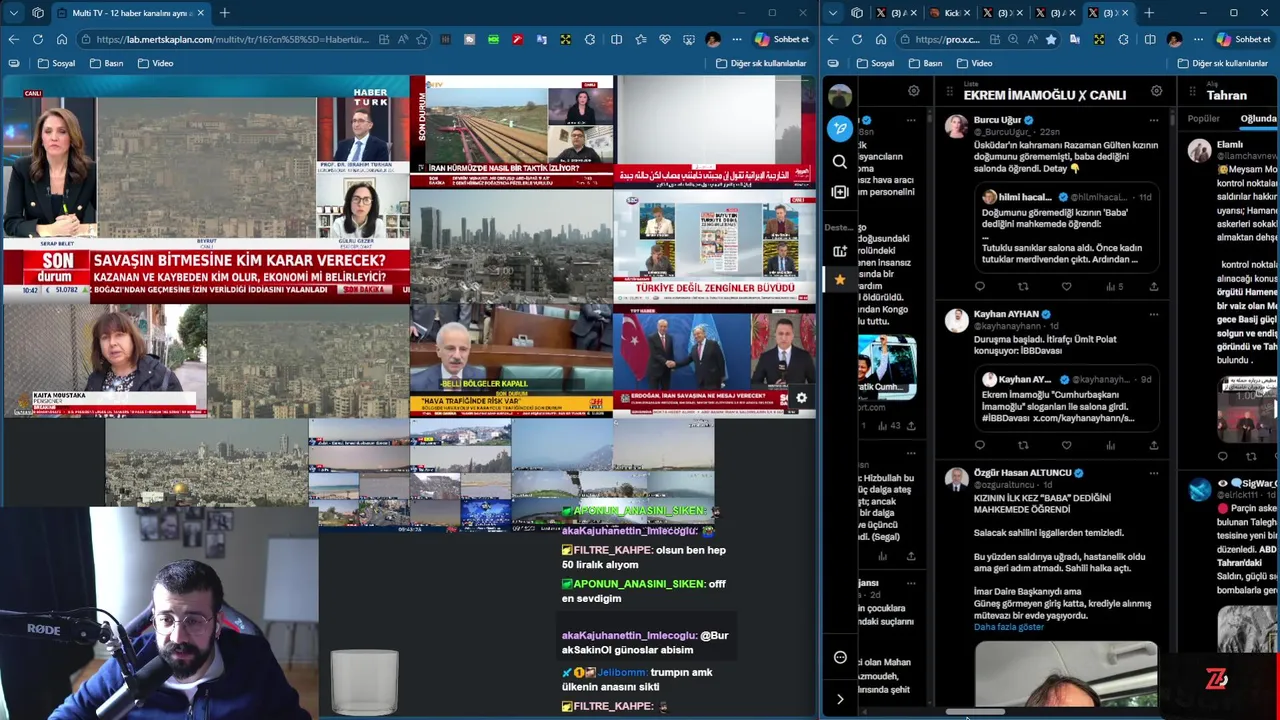Screen dimensions: 1280x720
Task: Click the Multi TV address bar URL
Action: (x=234, y=39)
